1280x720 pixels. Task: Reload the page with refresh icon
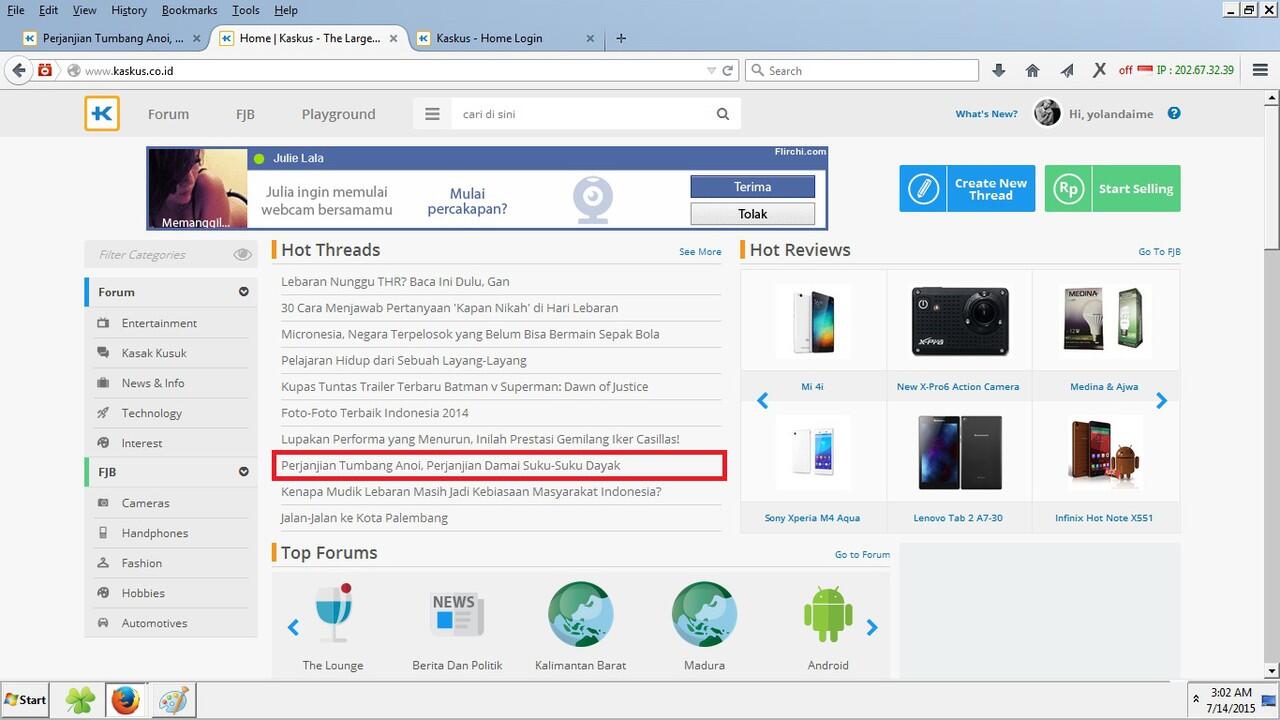(x=728, y=71)
